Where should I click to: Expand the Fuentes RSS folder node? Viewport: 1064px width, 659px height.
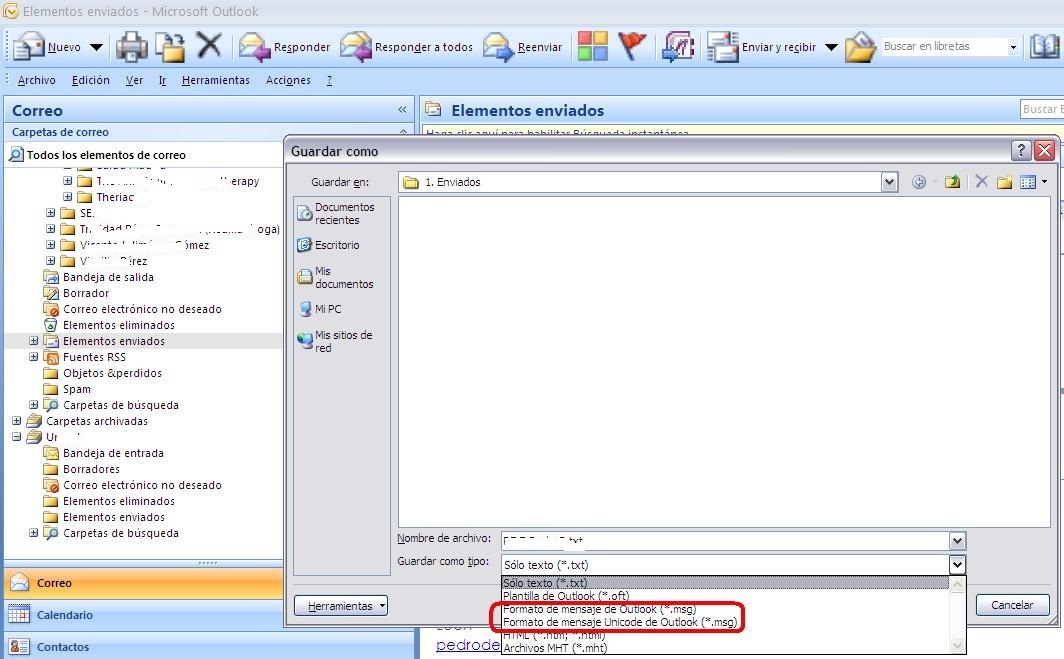[34, 357]
